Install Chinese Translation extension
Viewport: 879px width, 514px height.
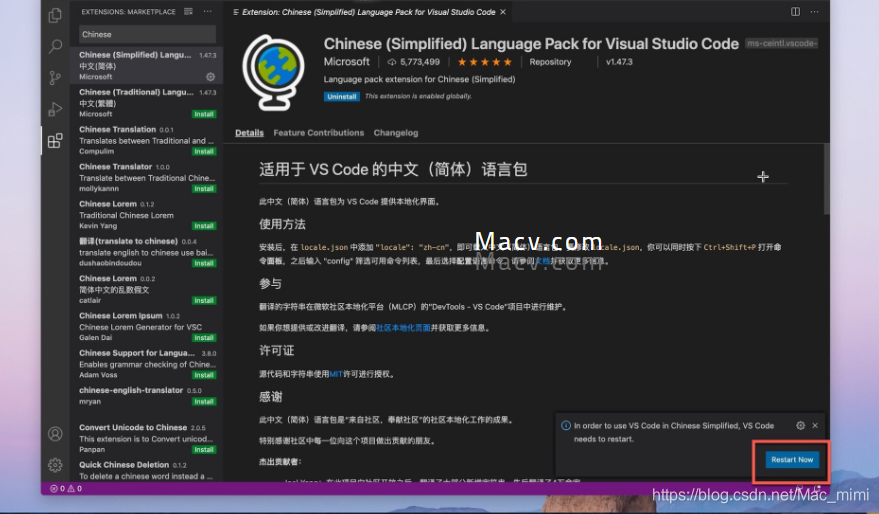coord(203,151)
